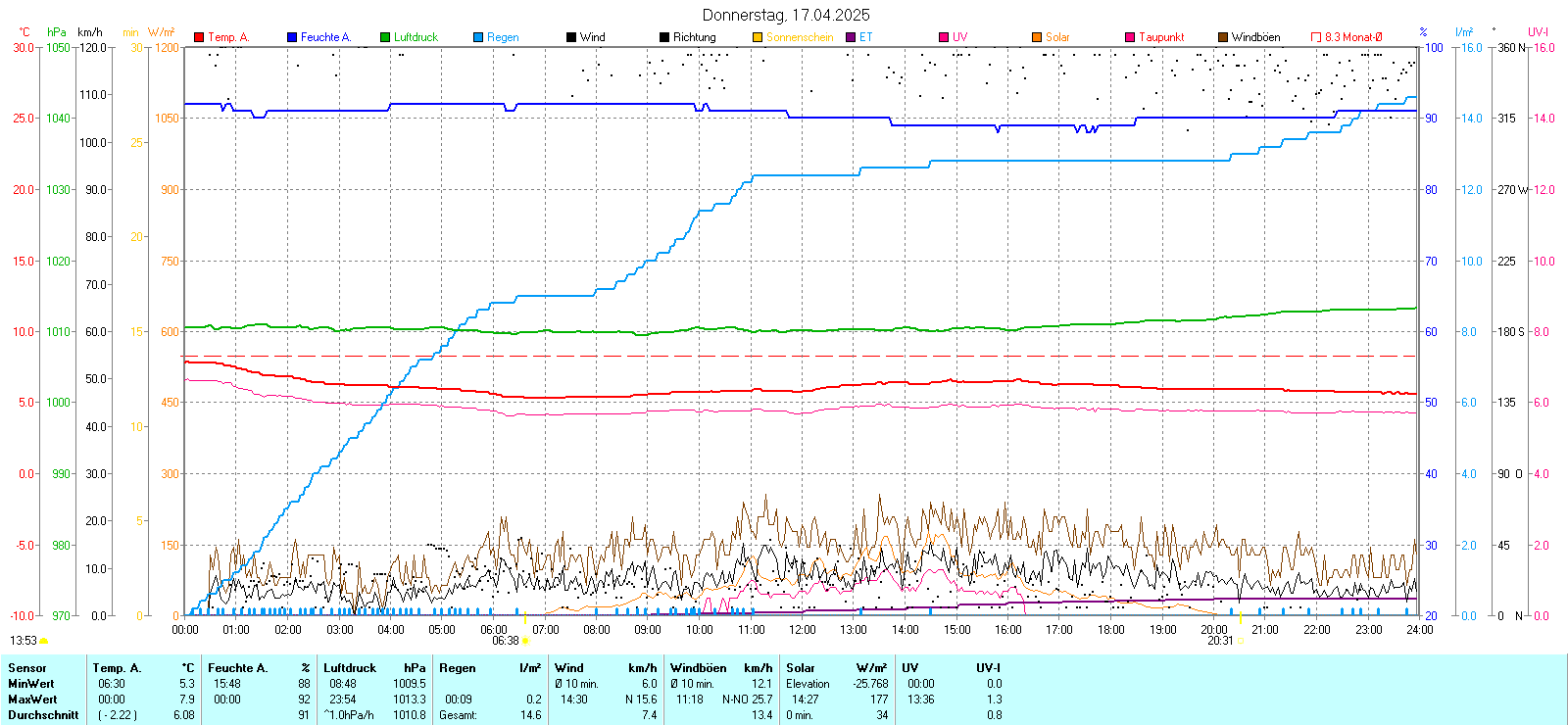Click the Richtung legend label
Screen dimensions: 1568x725
694,37
